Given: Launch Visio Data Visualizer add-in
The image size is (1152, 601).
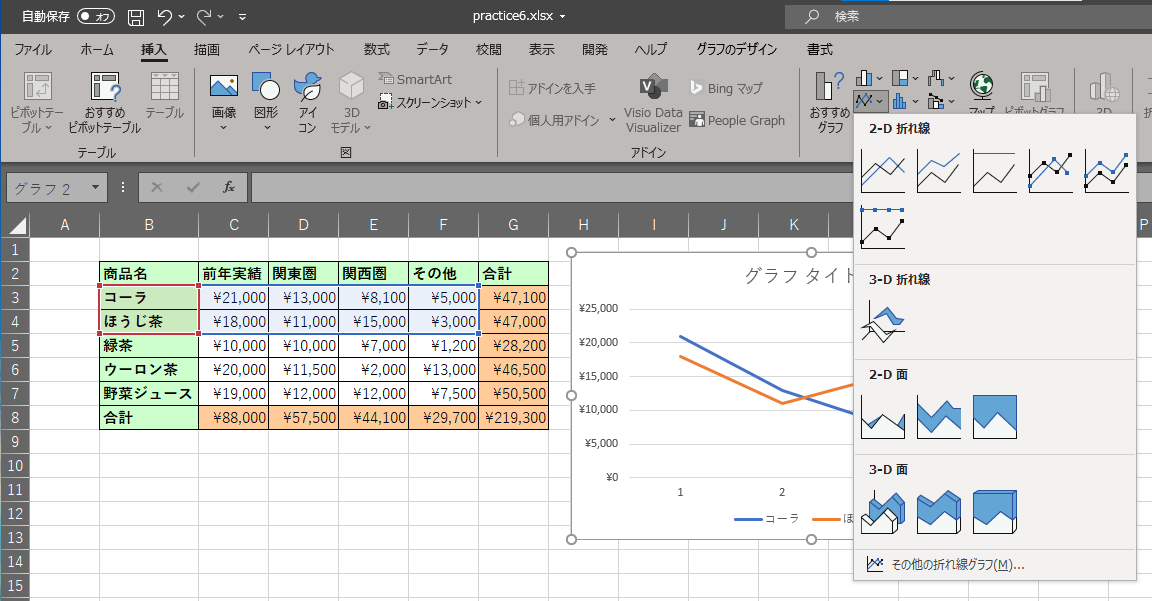Looking at the screenshot, I should (x=653, y=103).
